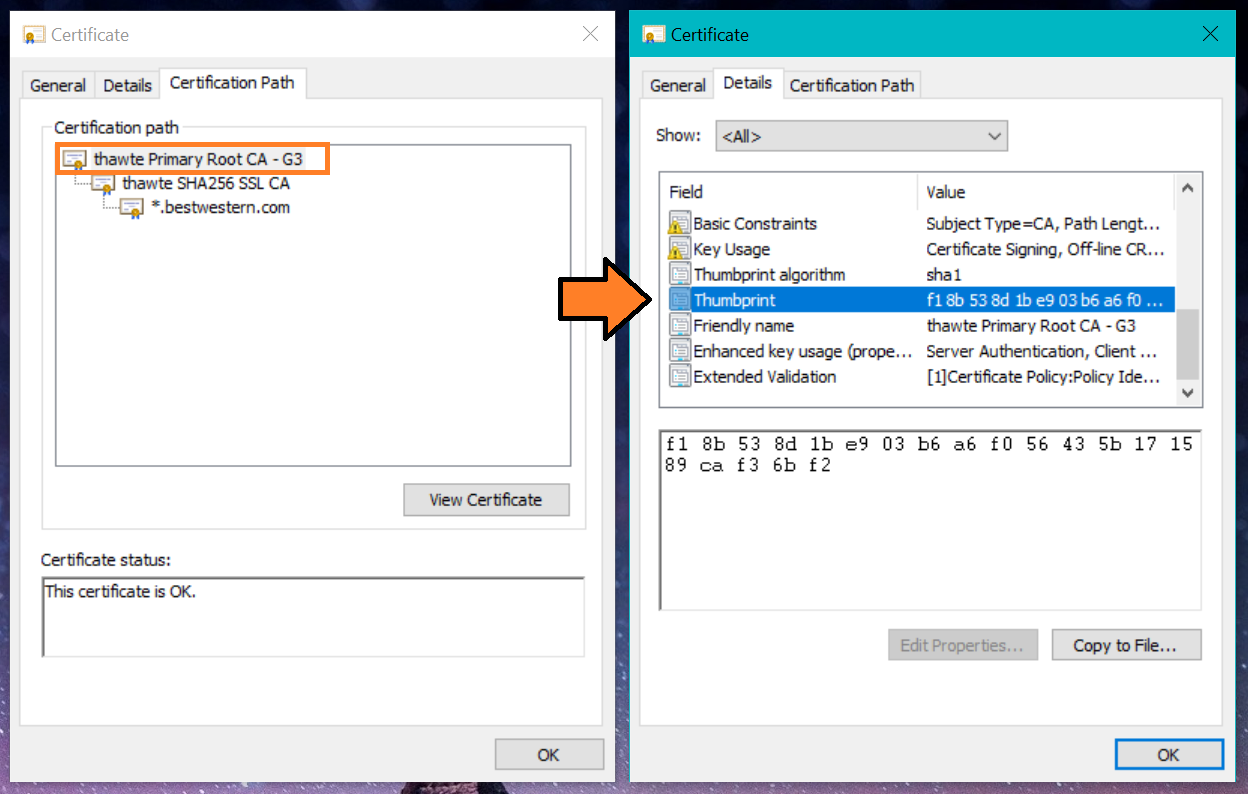The image size is (1248, 794).
Task: Select the Enhanced key usage row label
Action: click(x=803, y=351)
